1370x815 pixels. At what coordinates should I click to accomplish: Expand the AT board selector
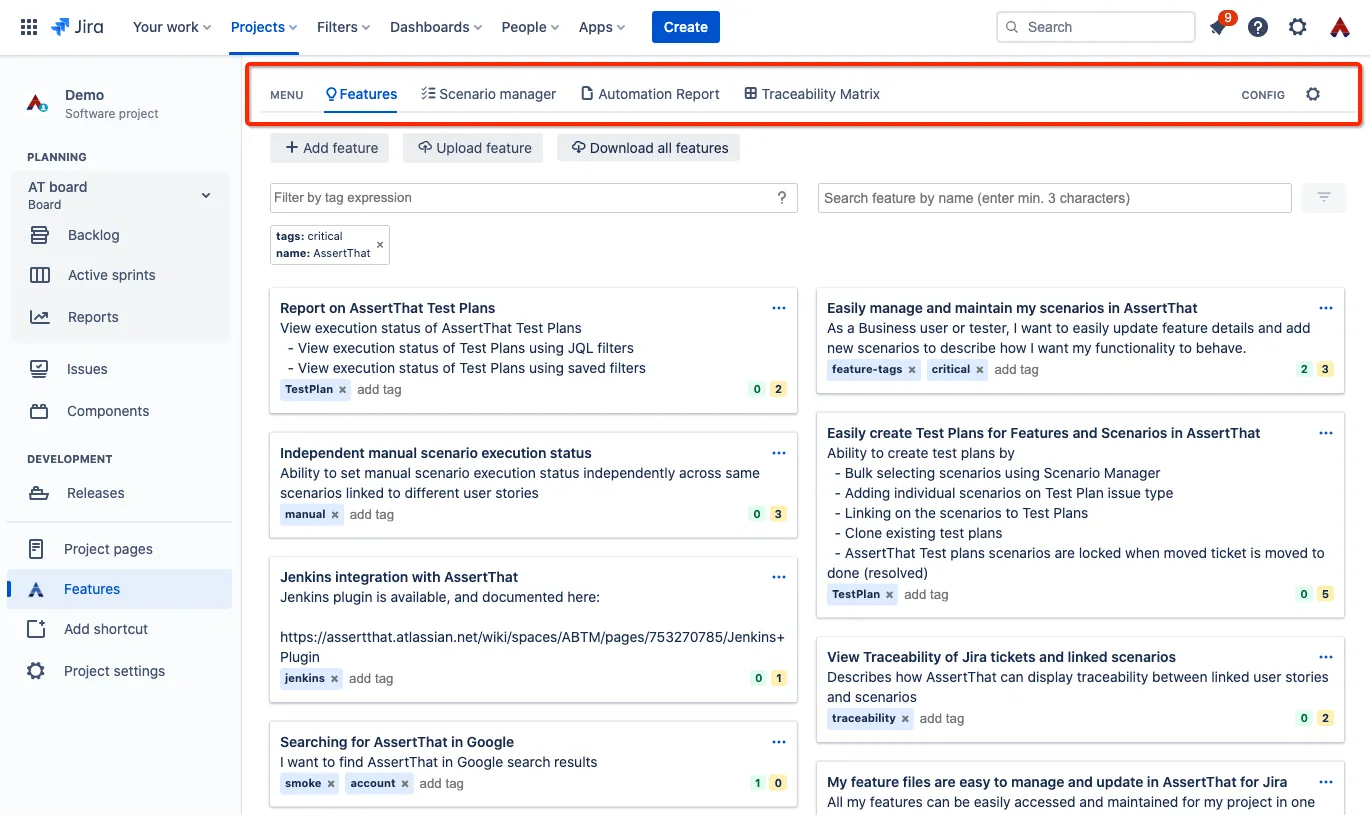click(206, 195)
